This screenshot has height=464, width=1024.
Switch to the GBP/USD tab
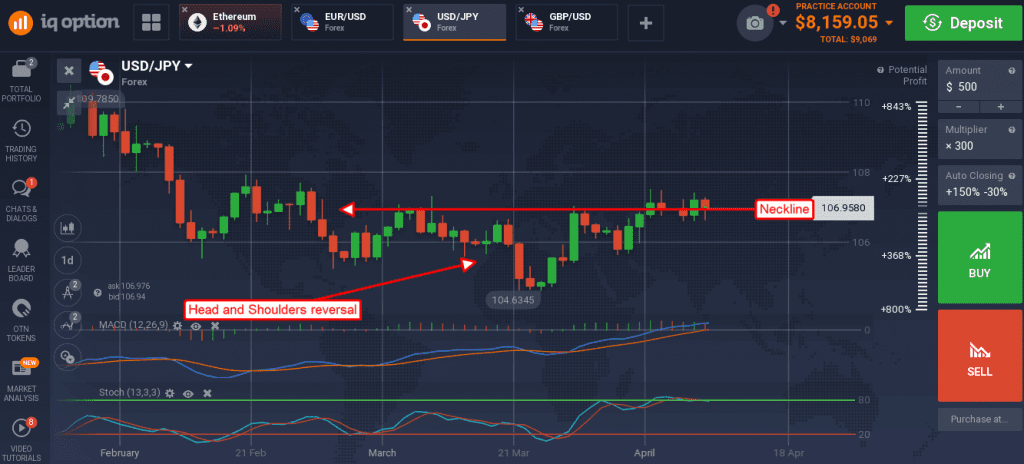(566, 22)
